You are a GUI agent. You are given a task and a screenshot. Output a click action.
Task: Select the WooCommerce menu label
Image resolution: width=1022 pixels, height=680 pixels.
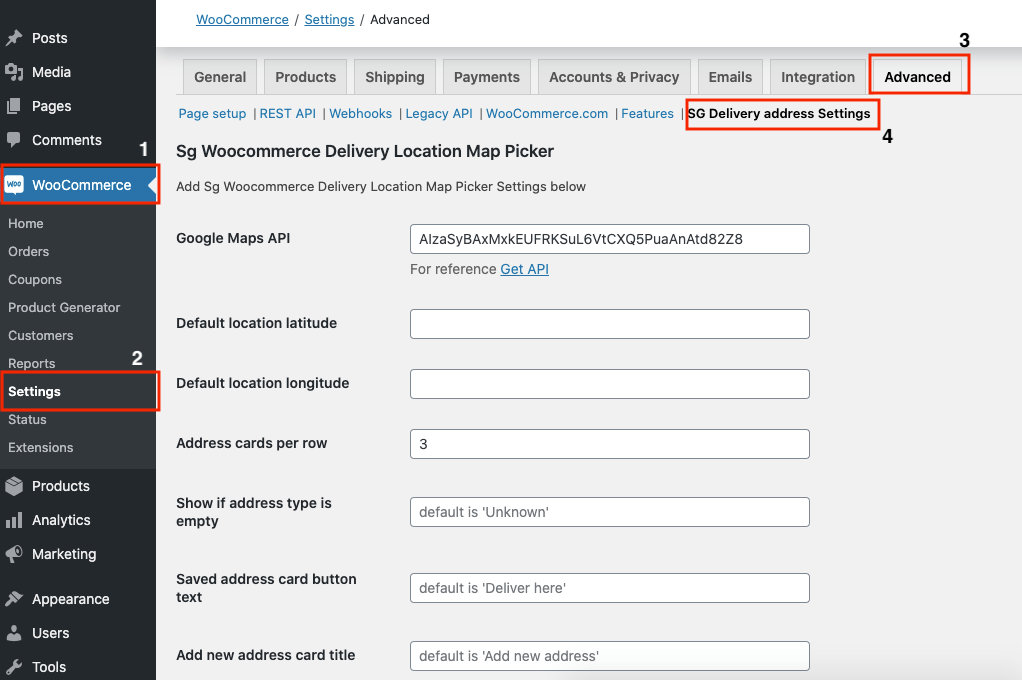81,185
